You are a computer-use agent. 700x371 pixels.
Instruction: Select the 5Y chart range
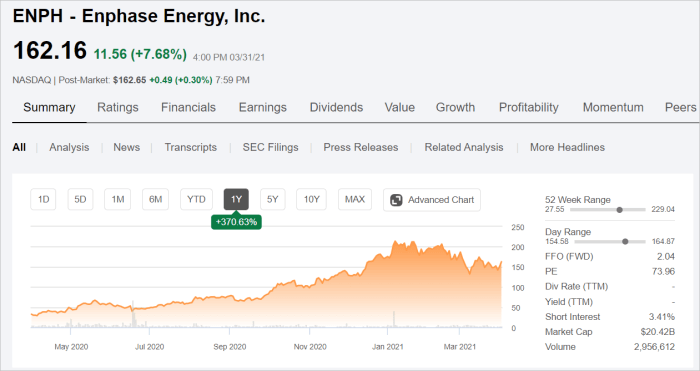coord(273,199)
